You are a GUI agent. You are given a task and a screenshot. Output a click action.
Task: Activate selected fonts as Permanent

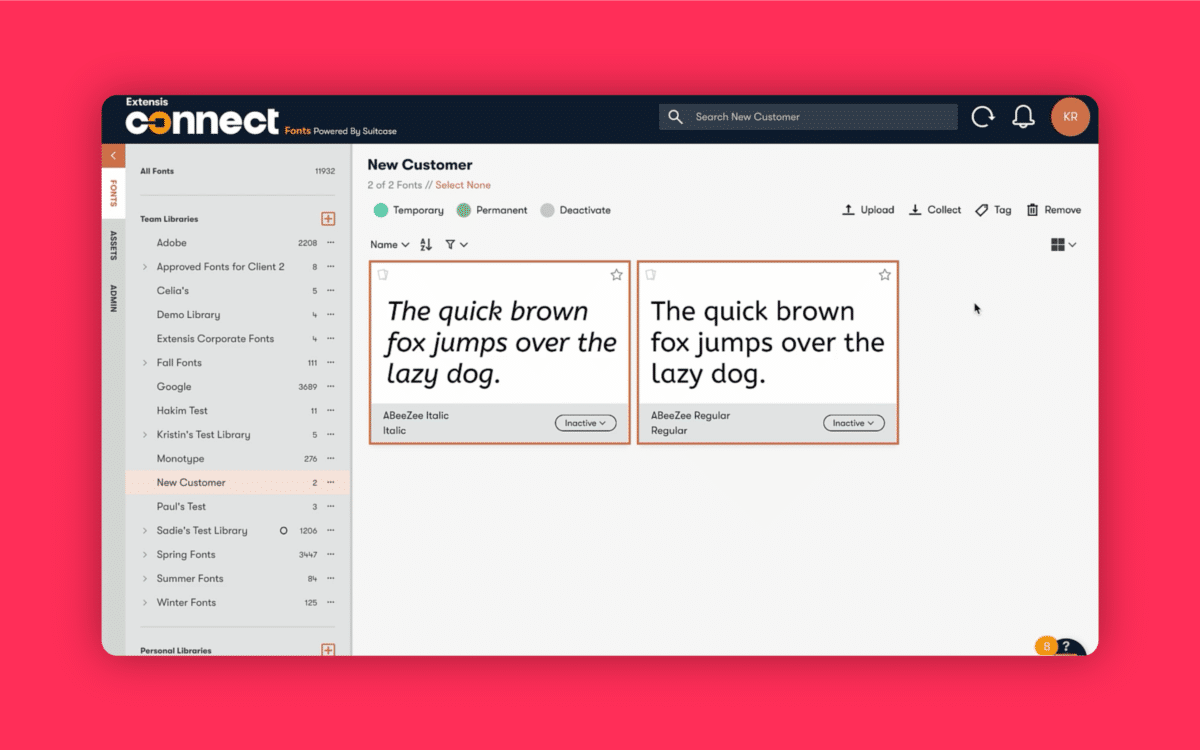492,210
